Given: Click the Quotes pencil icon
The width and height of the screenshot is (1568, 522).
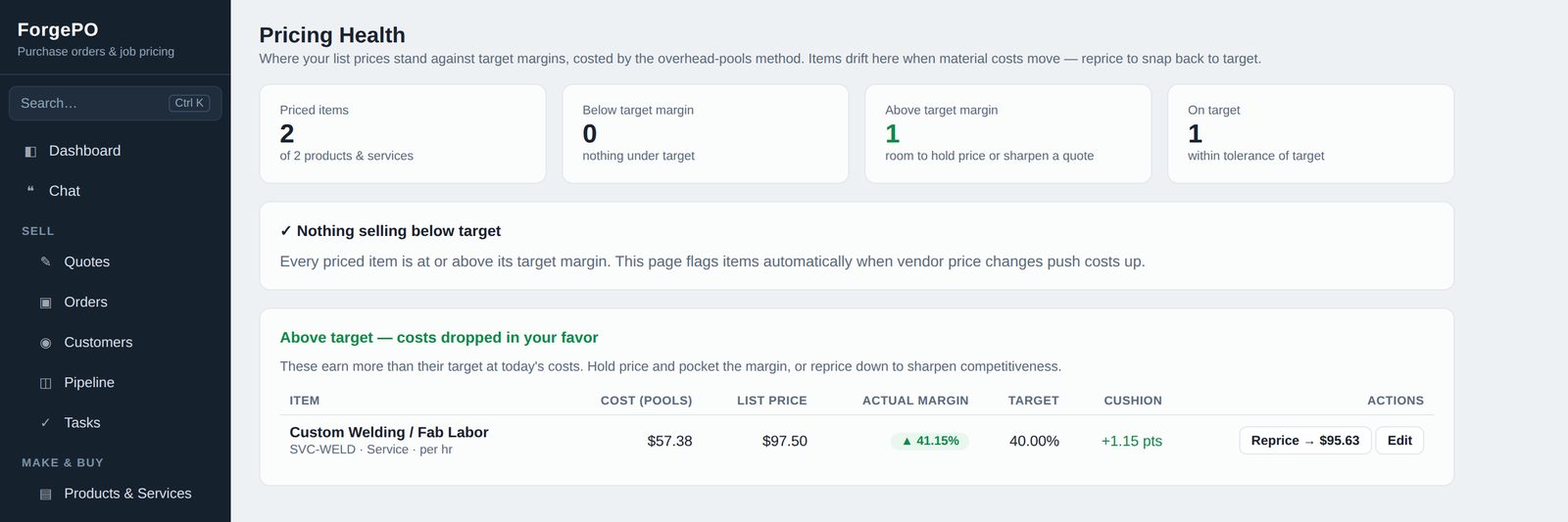Looking at the screenshot, I should 45,261.
